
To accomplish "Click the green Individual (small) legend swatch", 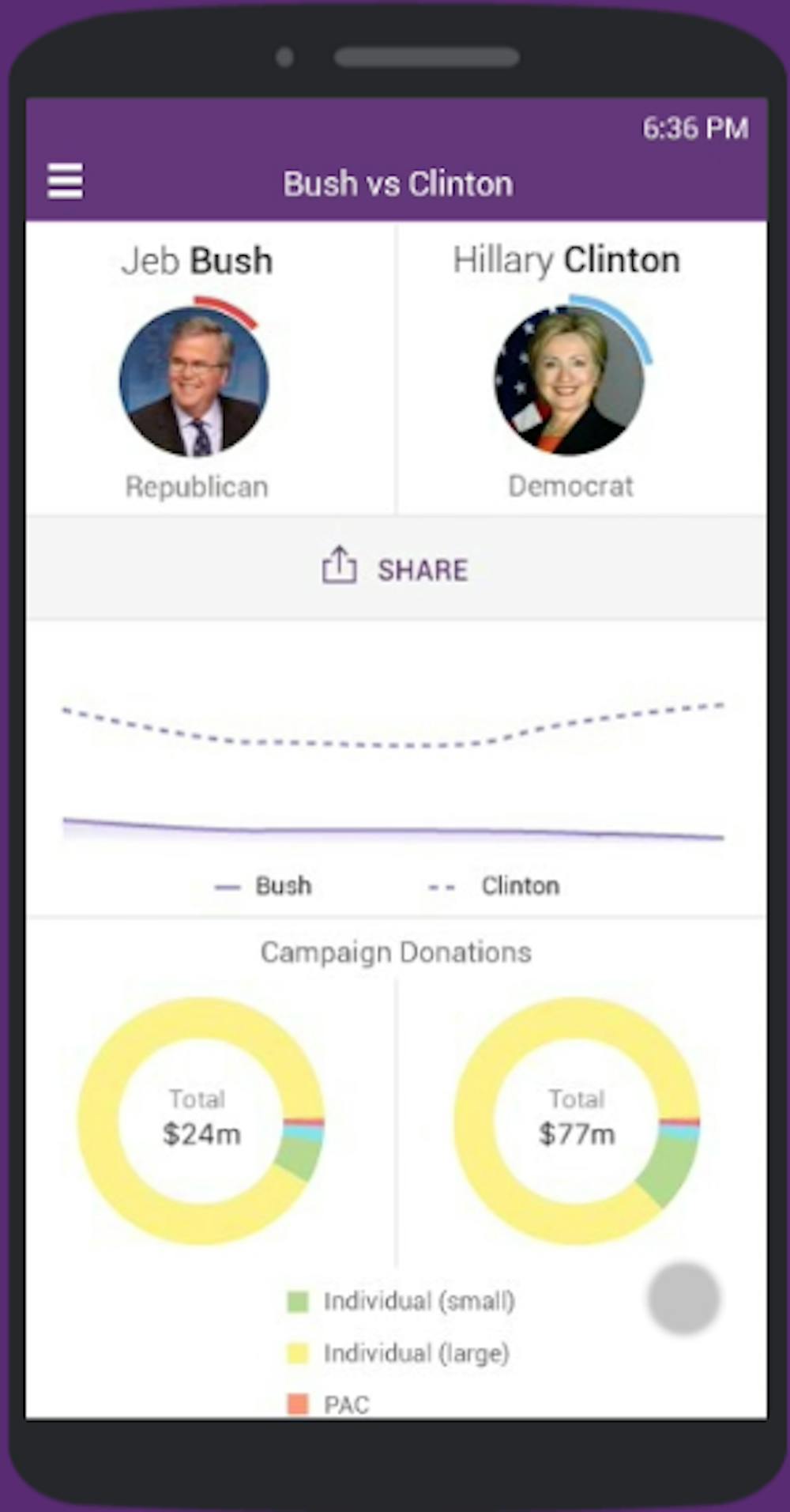I will [298, 1301].
